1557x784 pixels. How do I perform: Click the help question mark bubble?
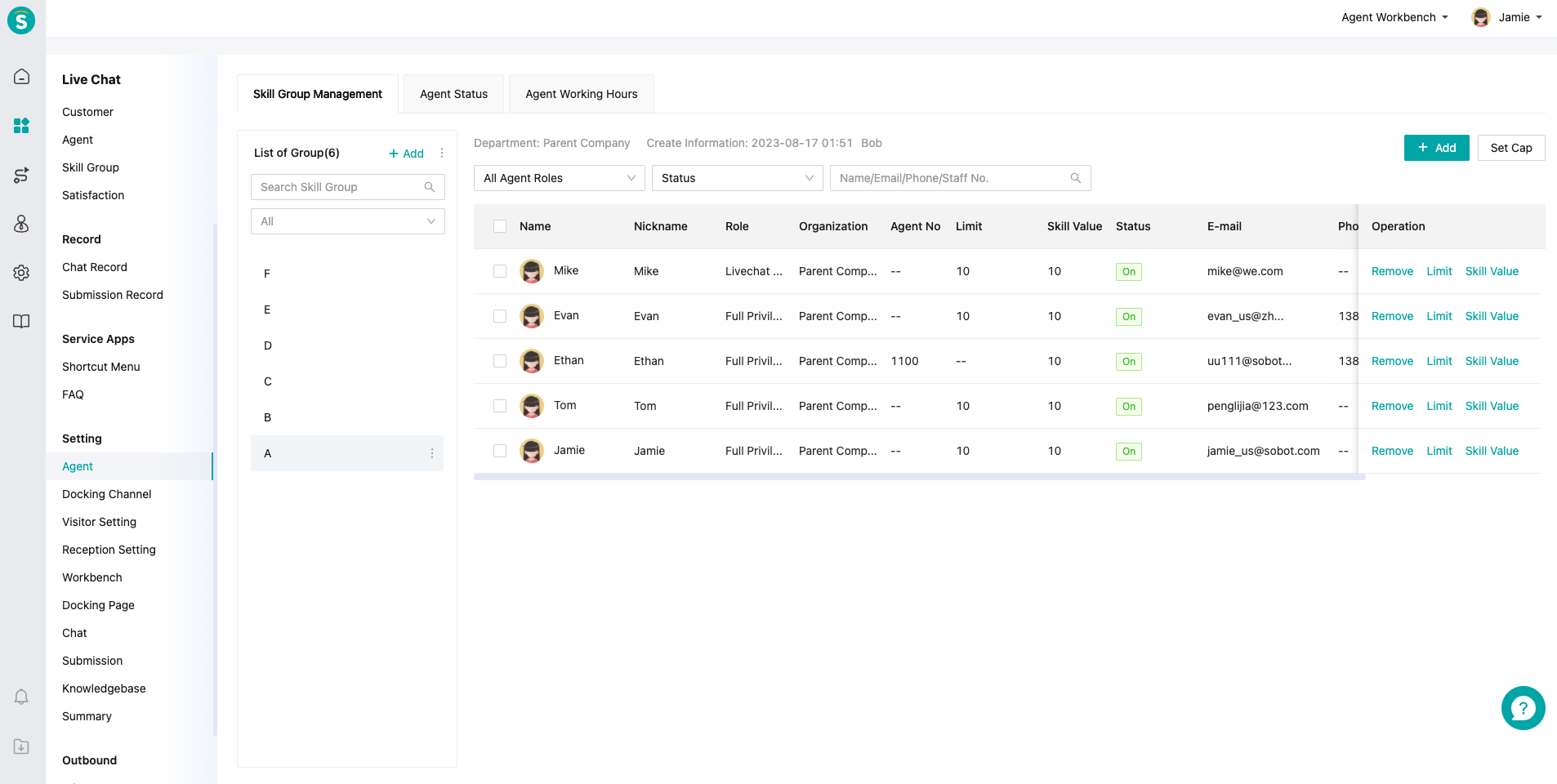point(1523,708)
